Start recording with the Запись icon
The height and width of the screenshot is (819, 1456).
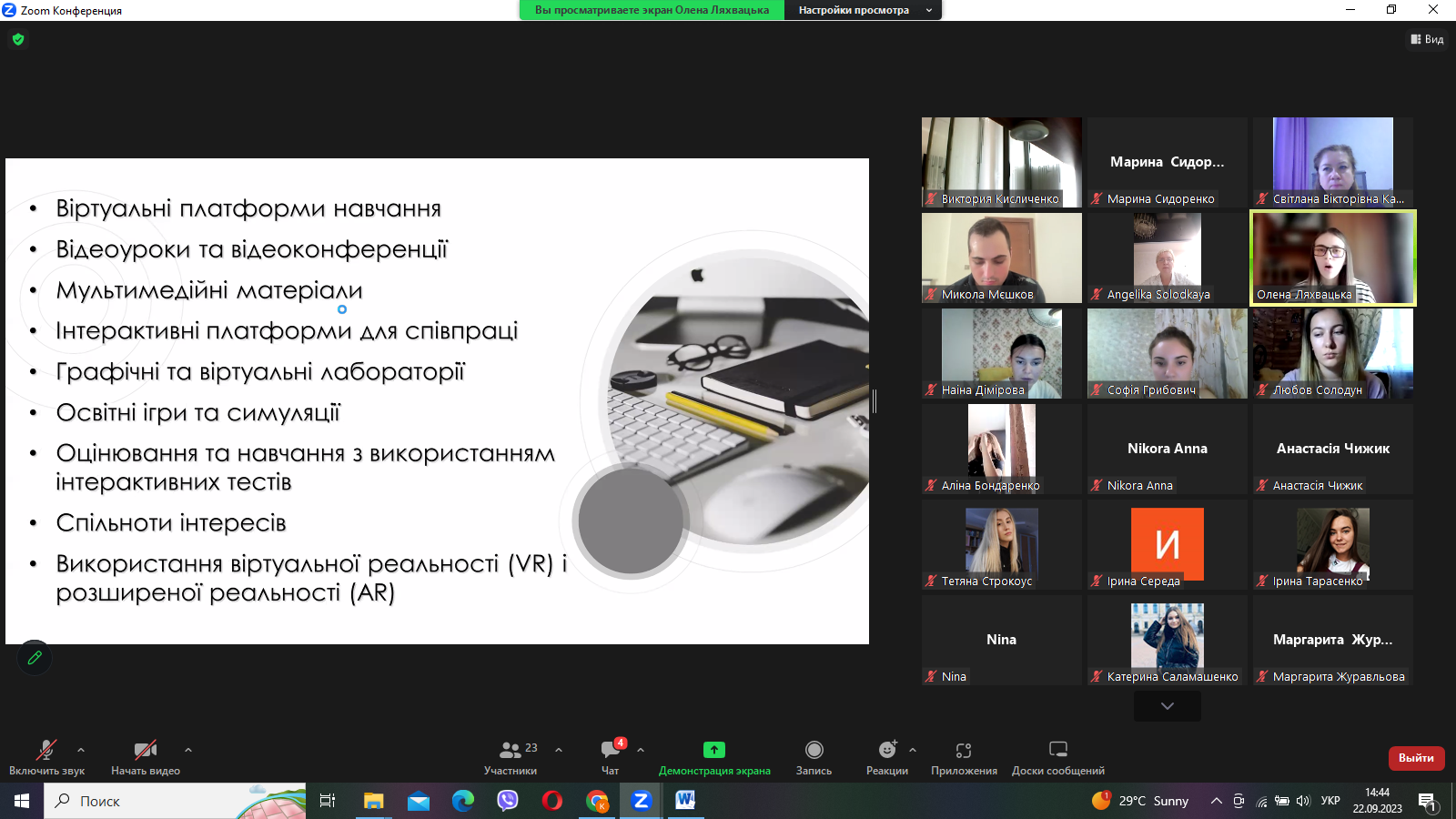814,757
